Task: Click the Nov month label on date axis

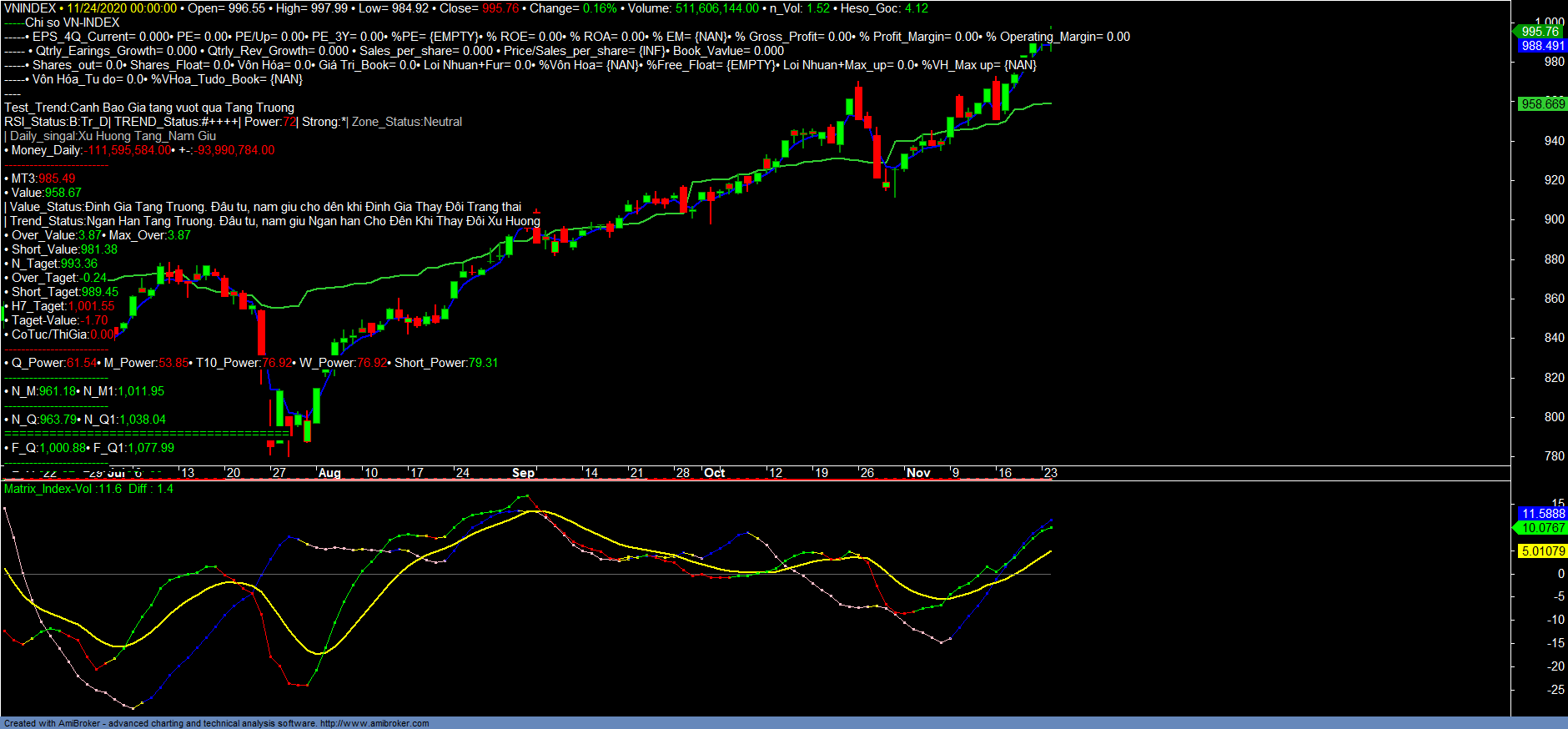Action: (x=918, y=473)
